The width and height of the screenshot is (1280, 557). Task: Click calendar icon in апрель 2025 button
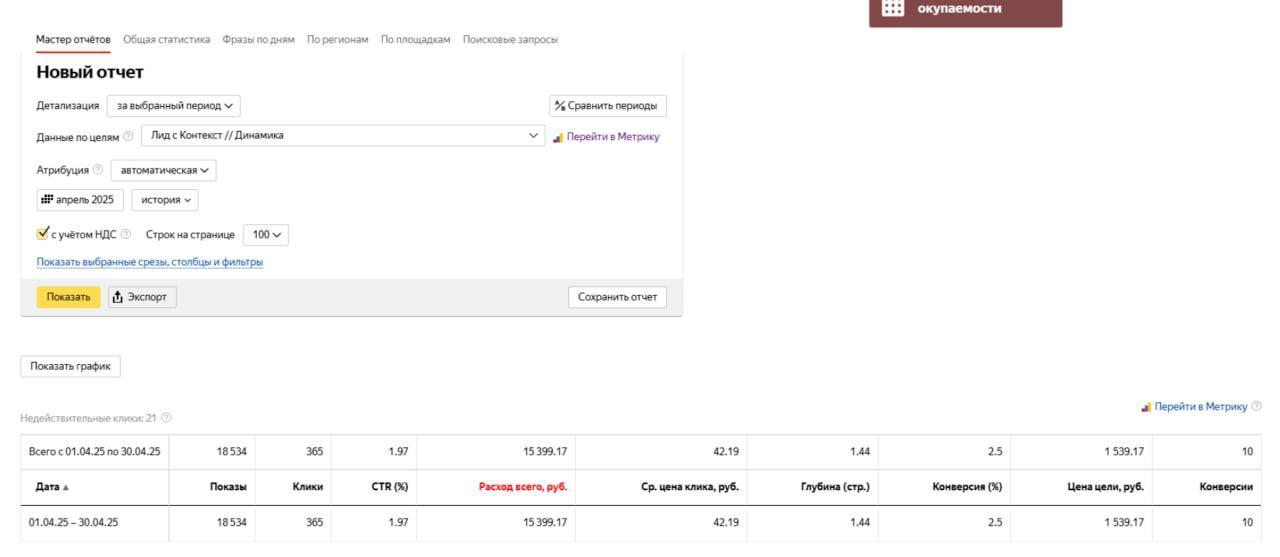point(46,200)
